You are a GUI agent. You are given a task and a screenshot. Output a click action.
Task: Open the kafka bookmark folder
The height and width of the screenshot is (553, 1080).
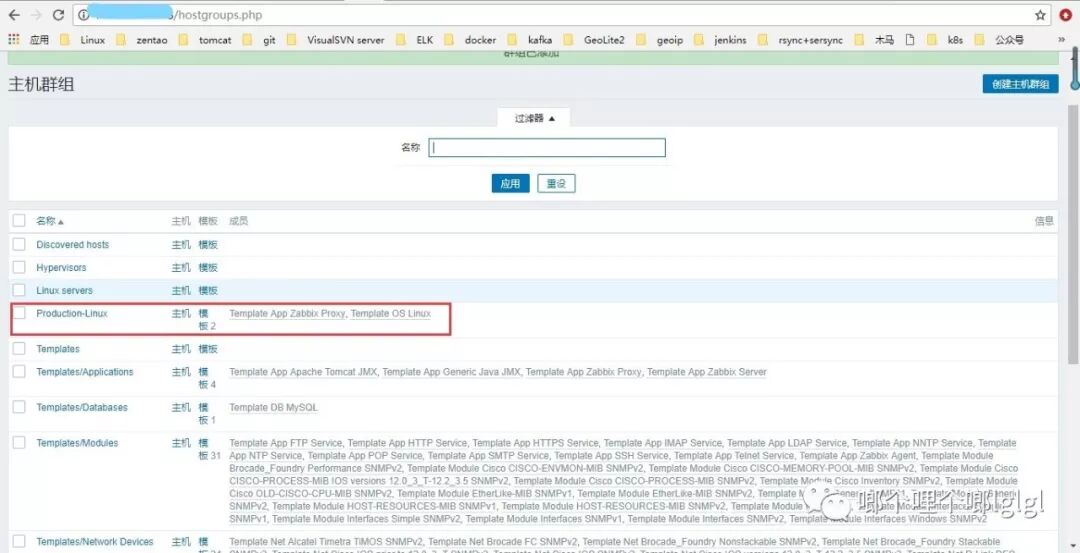click(530, 40)
